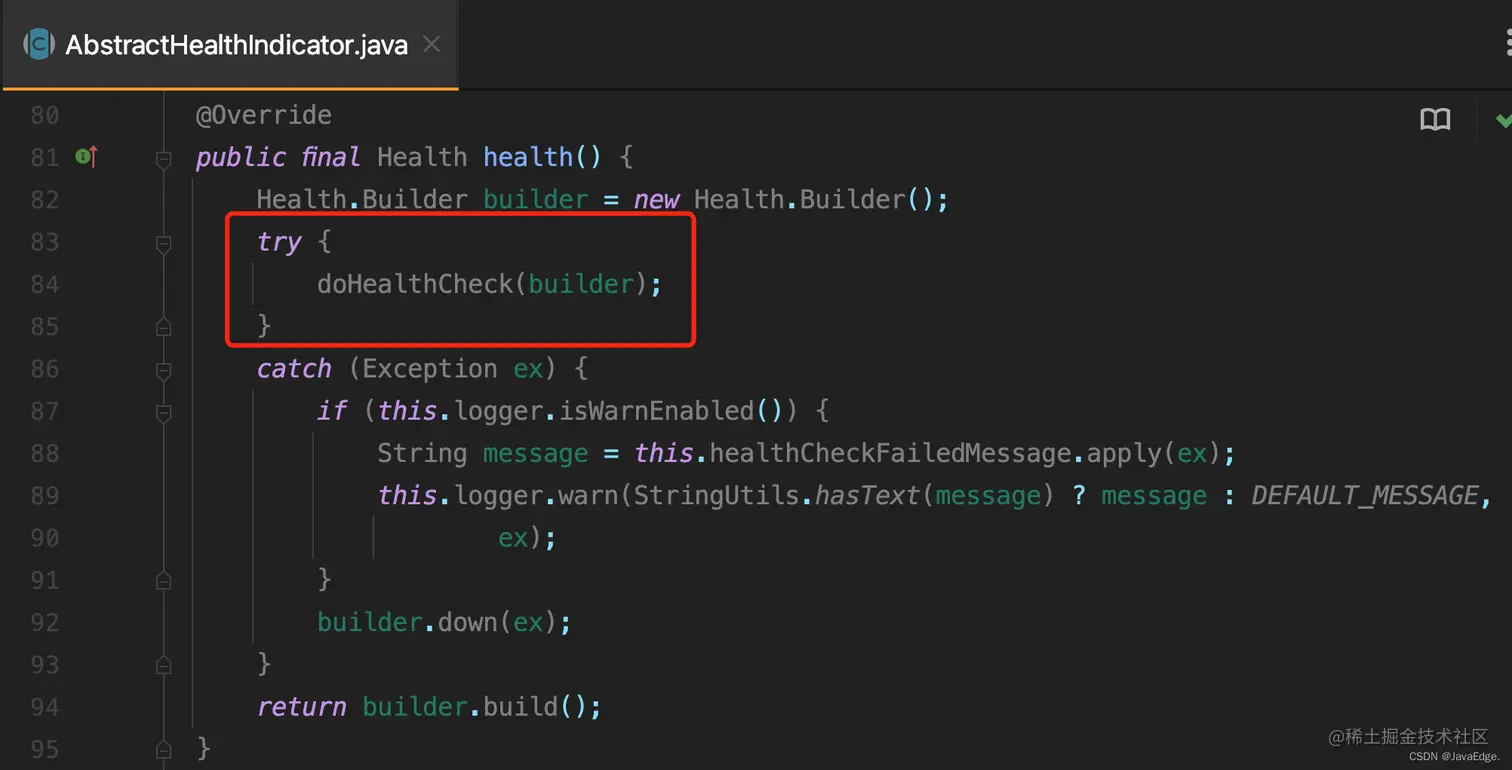Click line number 84 in the gutter
The height and width of the screenshot is (770, 1512).
point(44,284)
